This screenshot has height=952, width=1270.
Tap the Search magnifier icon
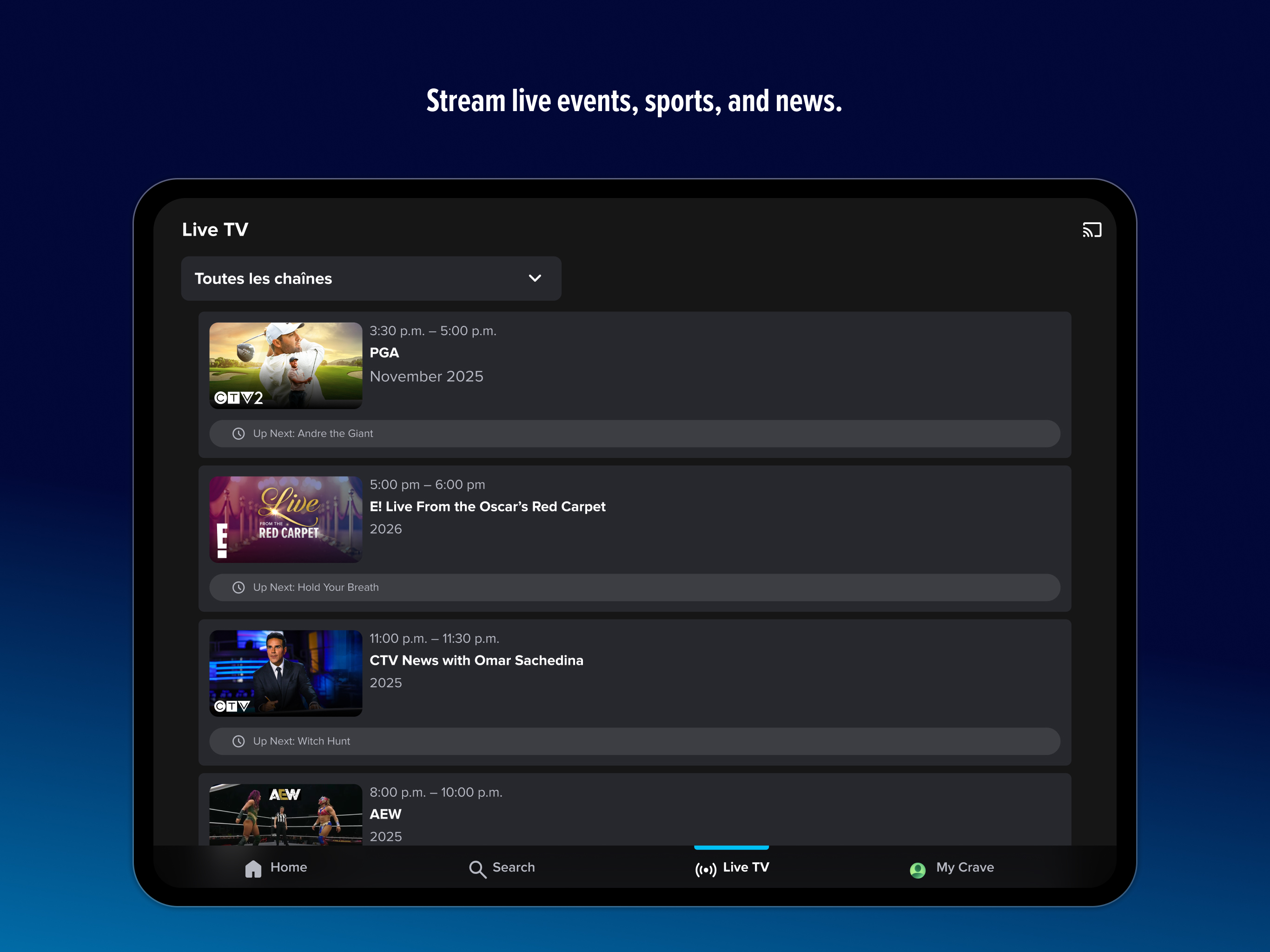pos(477,869)
